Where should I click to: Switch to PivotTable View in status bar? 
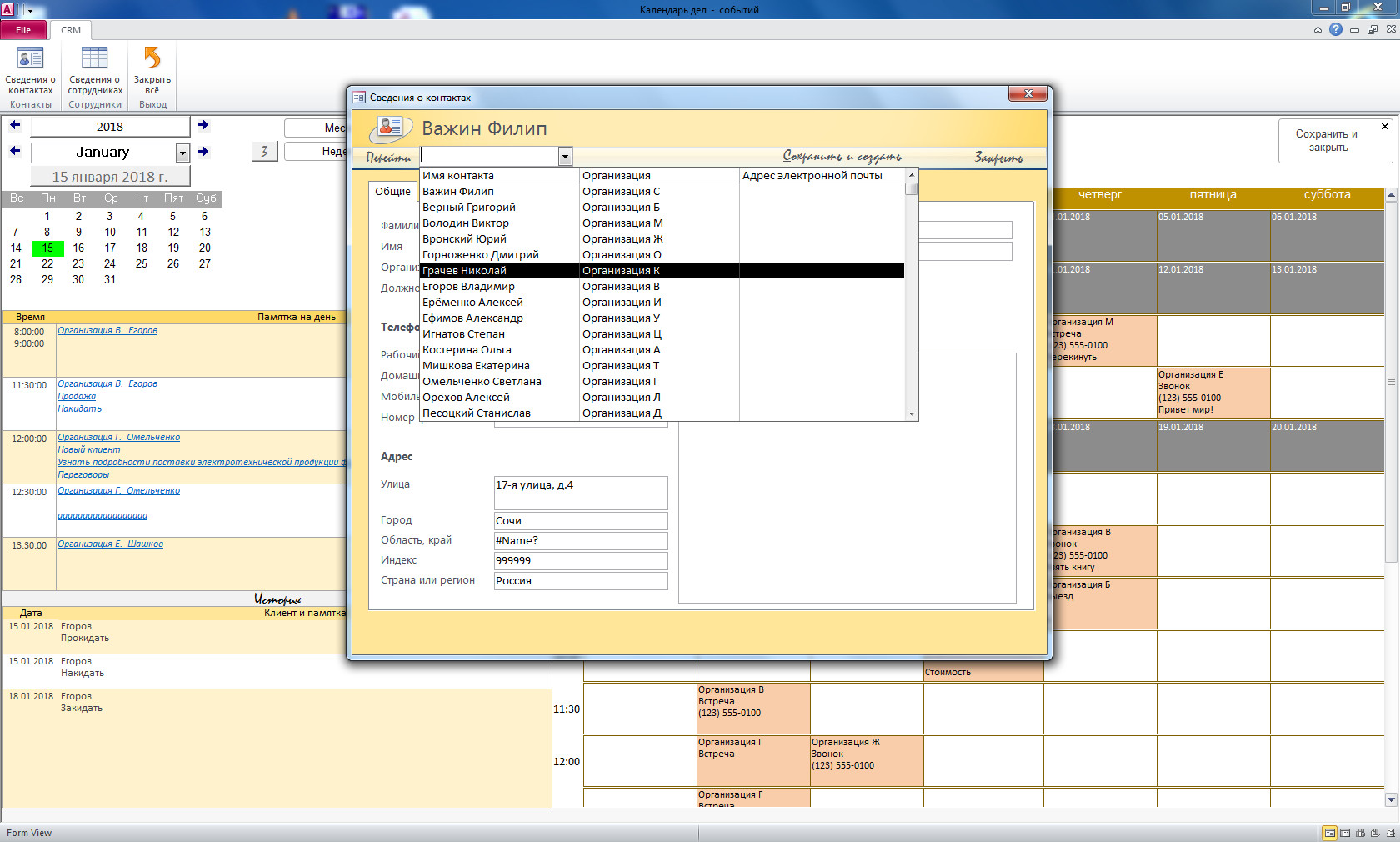(1360, 833)
